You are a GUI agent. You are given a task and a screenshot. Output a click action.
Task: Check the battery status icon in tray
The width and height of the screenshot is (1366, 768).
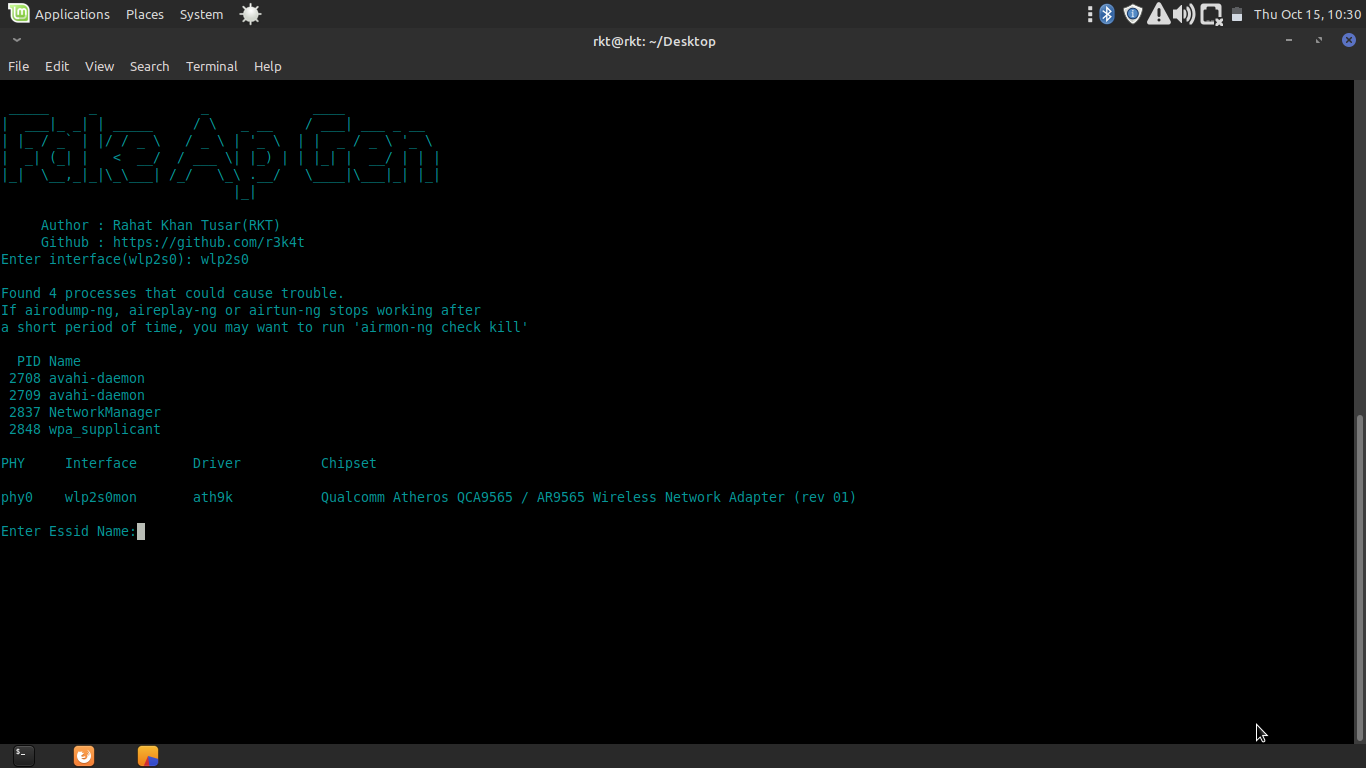pos(1237,14)
